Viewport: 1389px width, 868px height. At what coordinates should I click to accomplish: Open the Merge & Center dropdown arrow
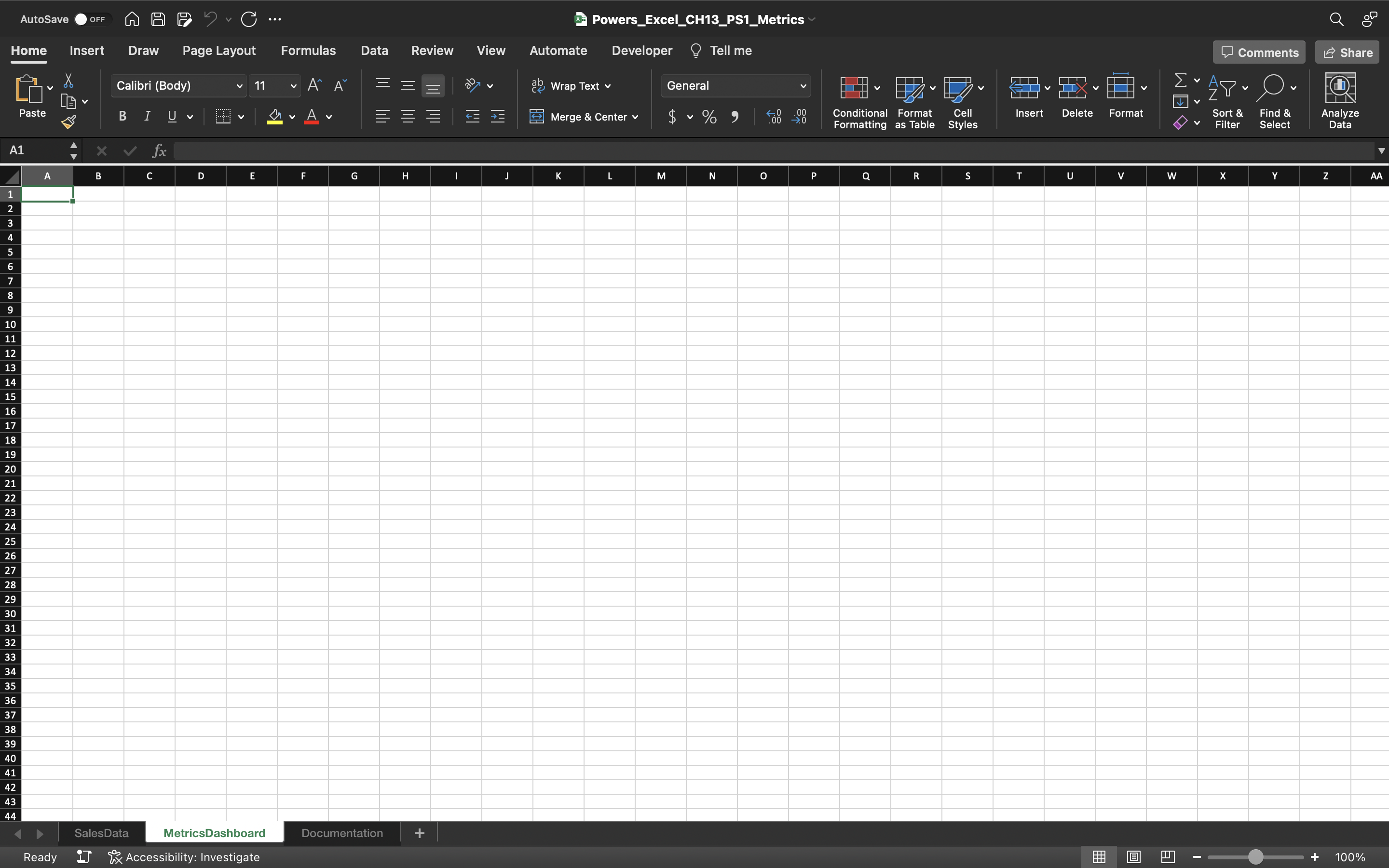636,117
